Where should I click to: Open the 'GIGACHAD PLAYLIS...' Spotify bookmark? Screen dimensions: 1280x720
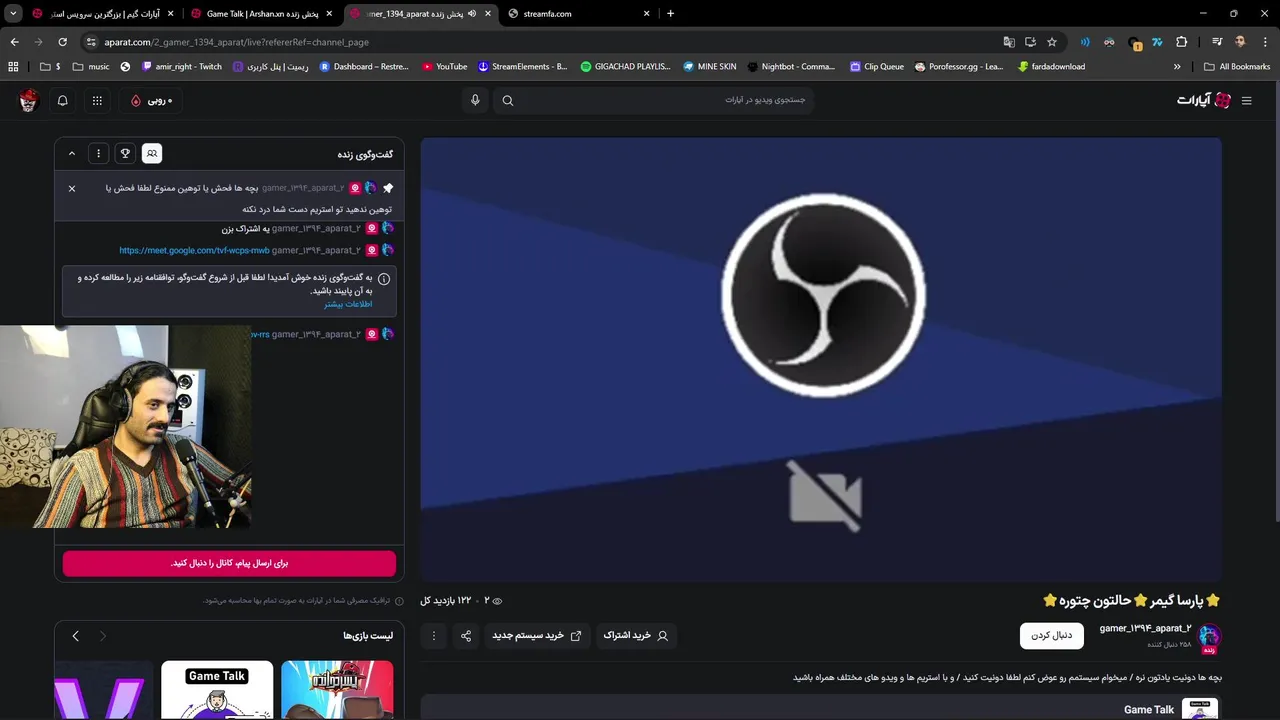point(625,67)
